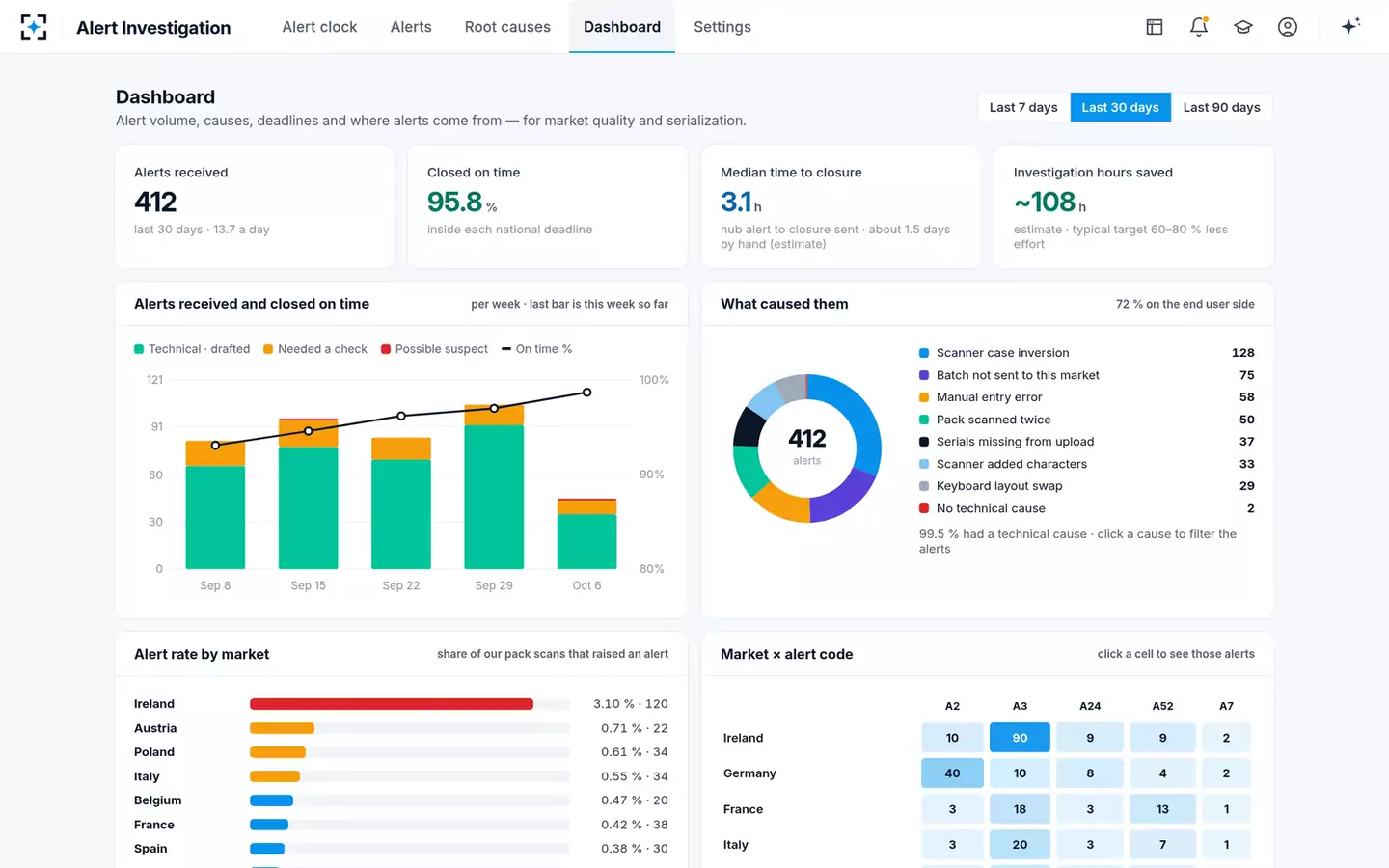Click the Serials missing from upload black swatch
This screenshot has width=1389, height=868.
(x=924, y=442)
